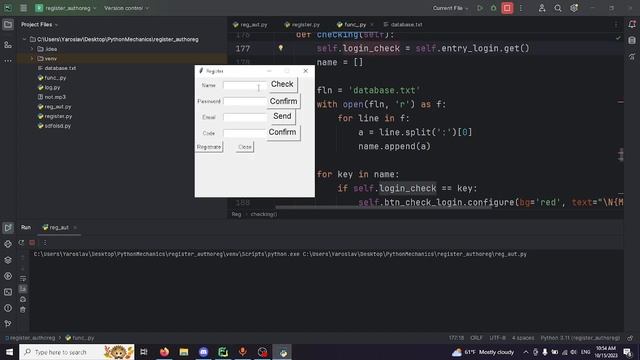Show hidden system tray icons
640x360 pixels.
tap(526, 352)
